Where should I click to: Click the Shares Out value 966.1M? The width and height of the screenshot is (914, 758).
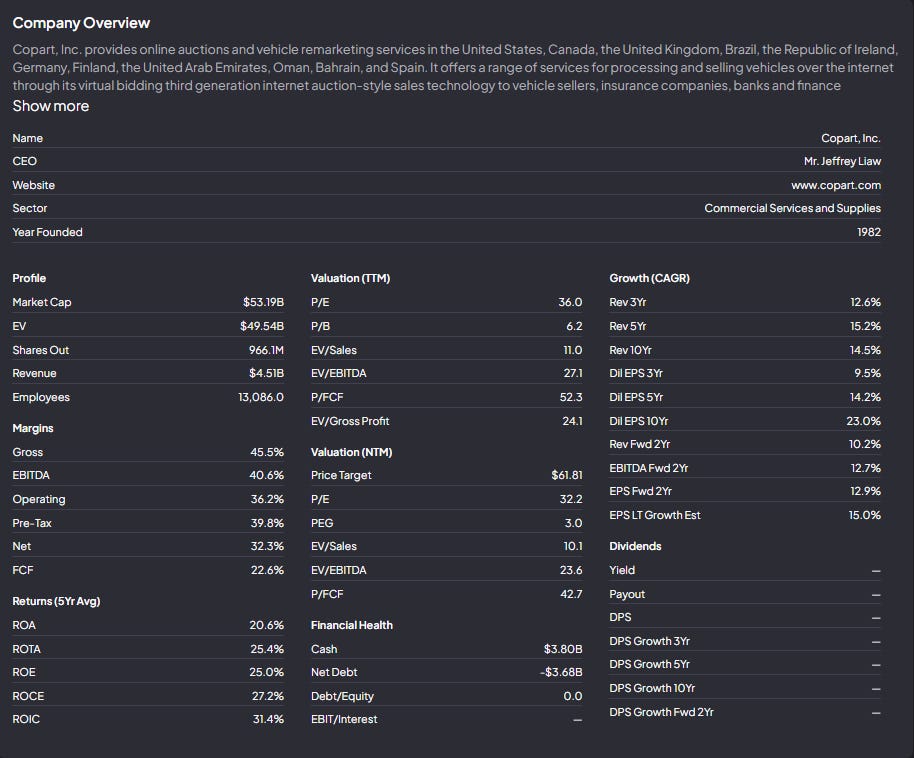(x=266, y=350)
